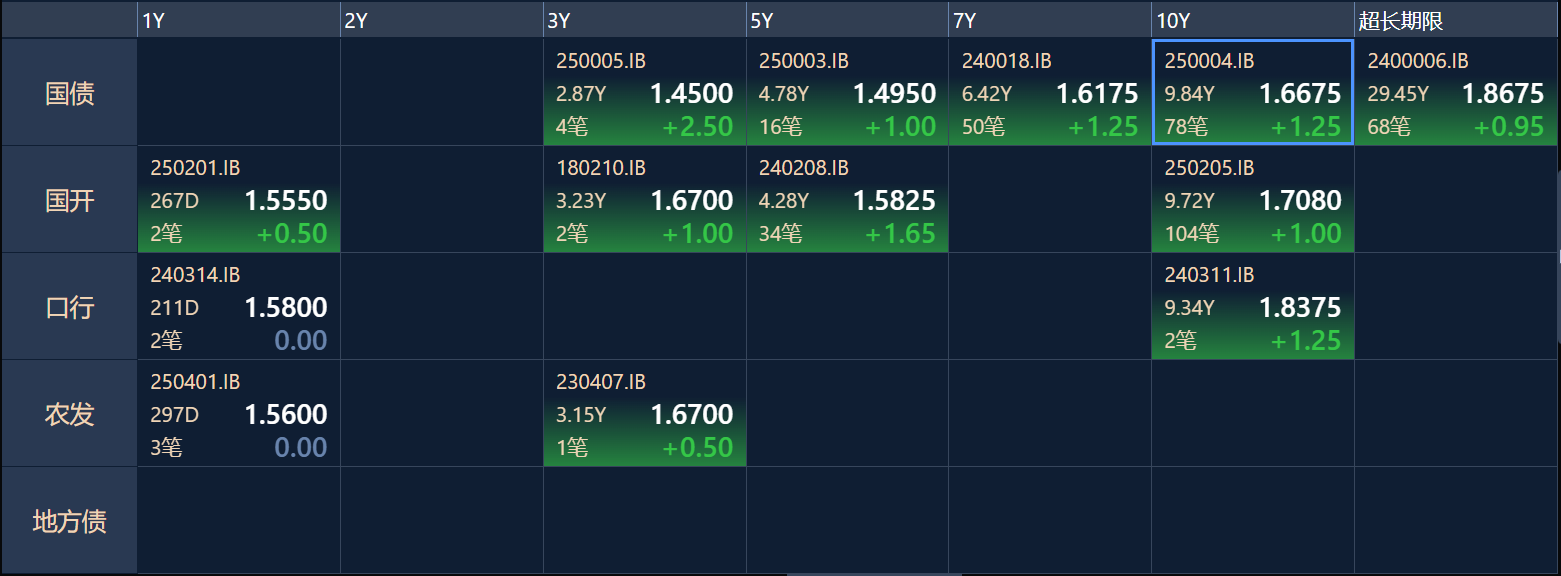Select the 250205.IB 10Y cell

[x=1252, y=200]
